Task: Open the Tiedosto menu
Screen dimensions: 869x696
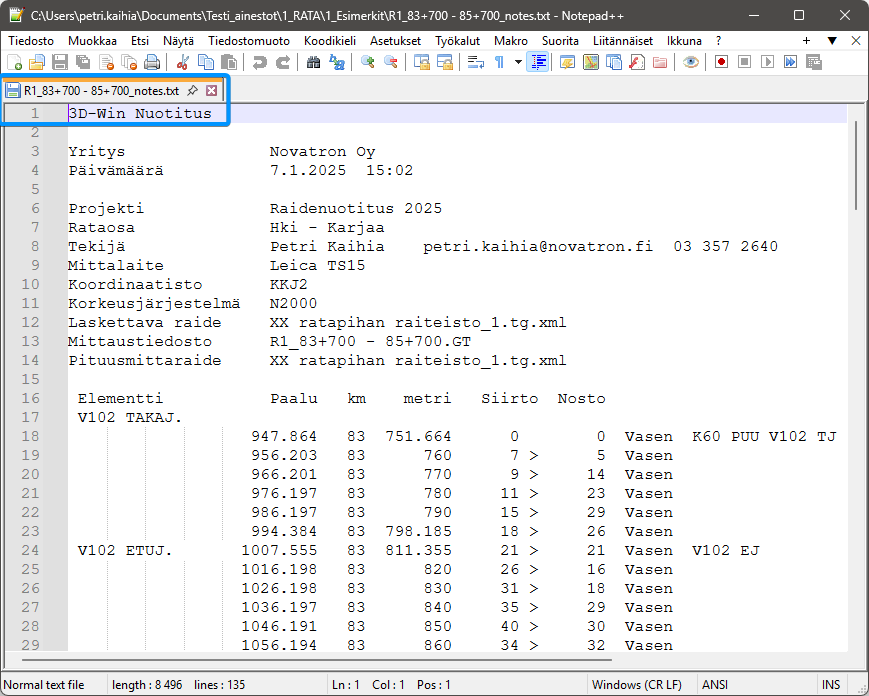Action: click(x=31, y=41)
